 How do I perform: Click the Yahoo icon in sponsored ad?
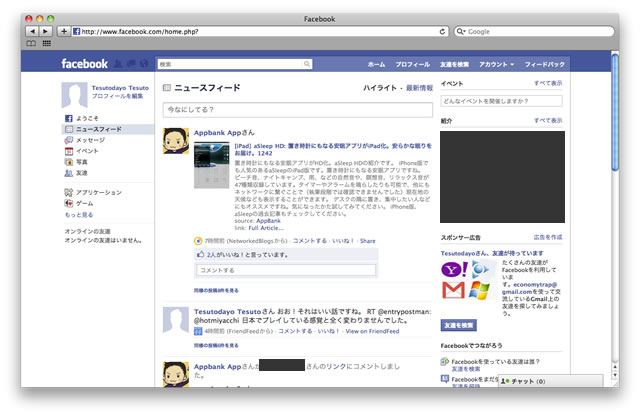(454, 269)
